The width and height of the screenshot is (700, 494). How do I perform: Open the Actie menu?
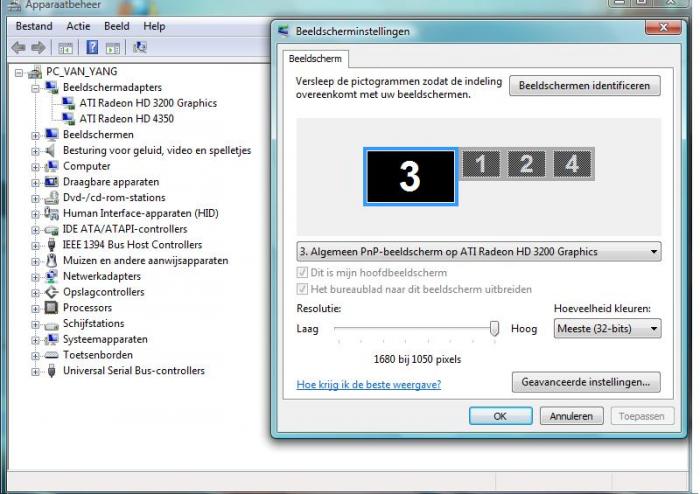coord(78,26)
